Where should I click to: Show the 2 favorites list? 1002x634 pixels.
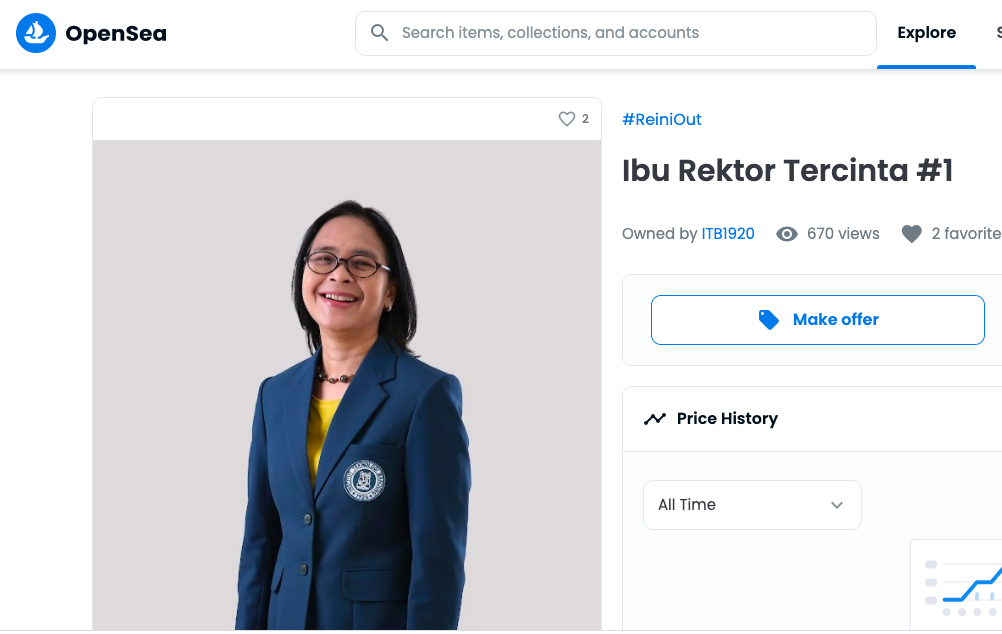[x=965, y=234]
